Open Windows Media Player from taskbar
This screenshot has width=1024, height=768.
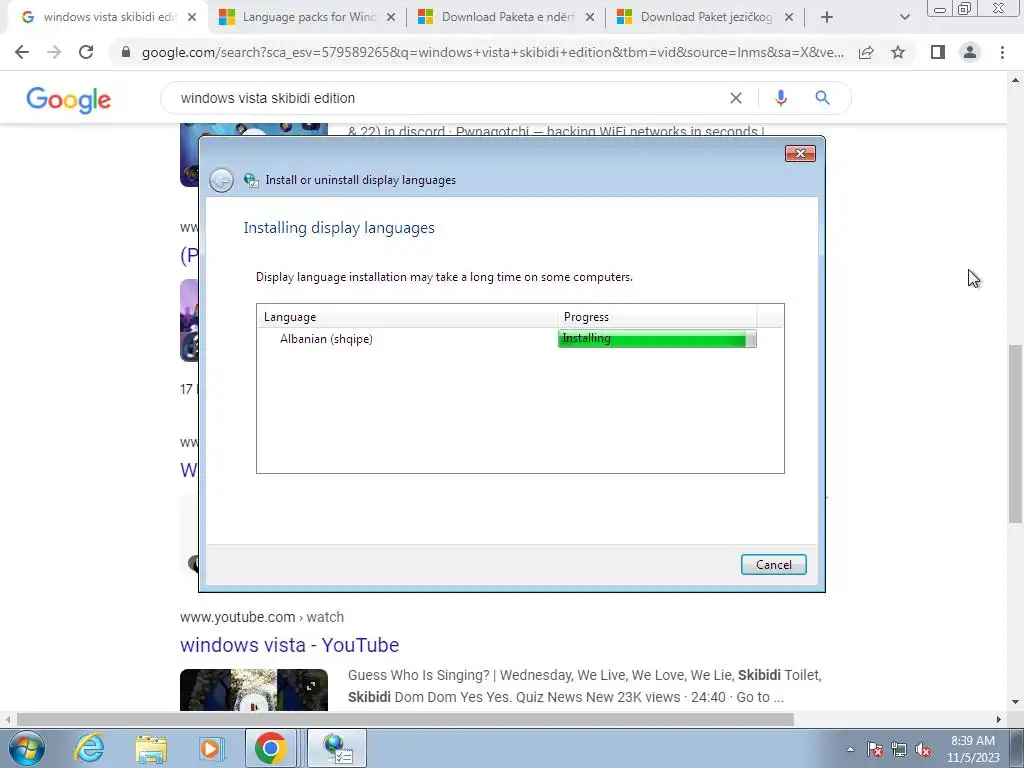tap(211, 748)
